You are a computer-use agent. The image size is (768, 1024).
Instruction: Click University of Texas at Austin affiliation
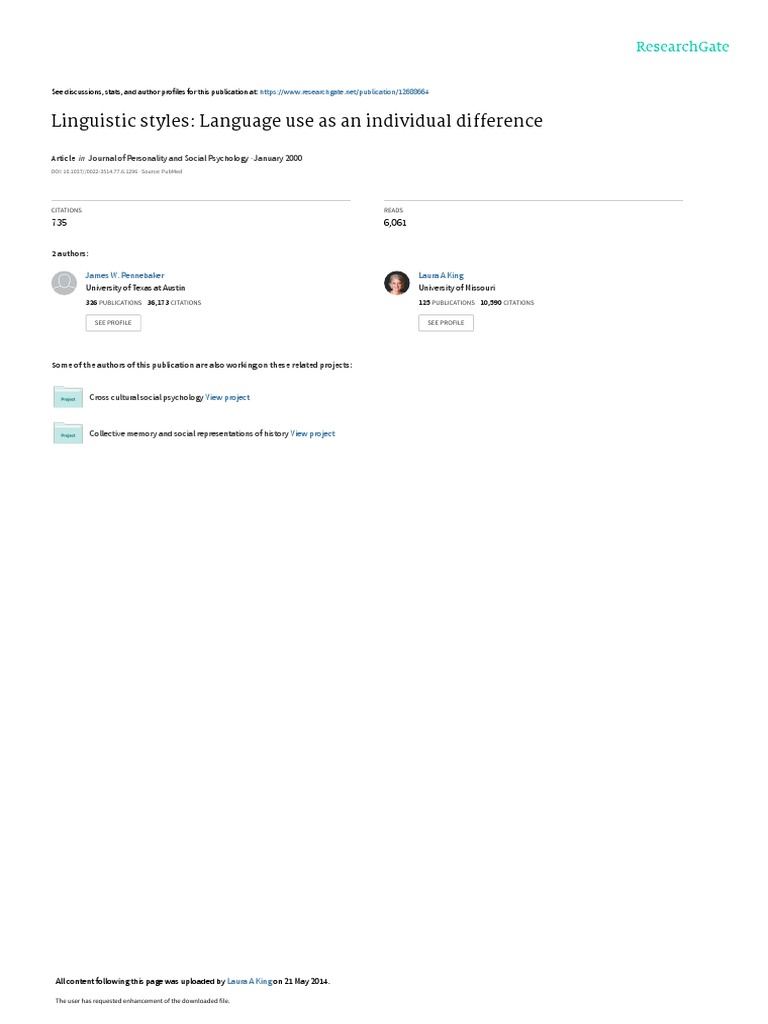135,288
